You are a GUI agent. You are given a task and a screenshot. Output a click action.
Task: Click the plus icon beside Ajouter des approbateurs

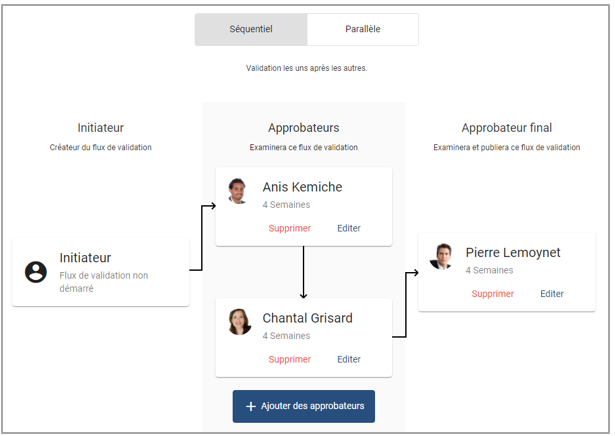coord(250,406)
